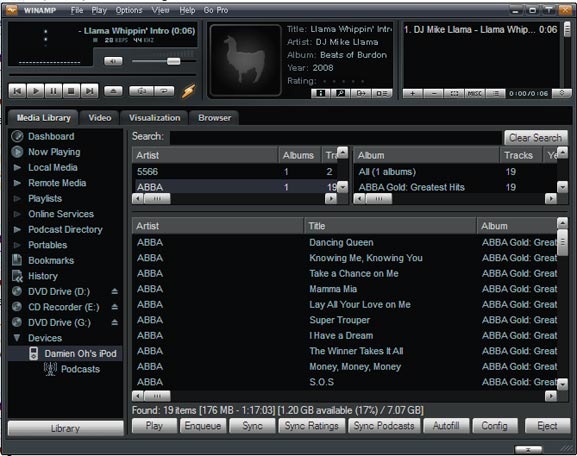Add to playlist with the plus button
The width and height of the screenshot is (577, 456).
pyautogui.click(x=413, y=93)
